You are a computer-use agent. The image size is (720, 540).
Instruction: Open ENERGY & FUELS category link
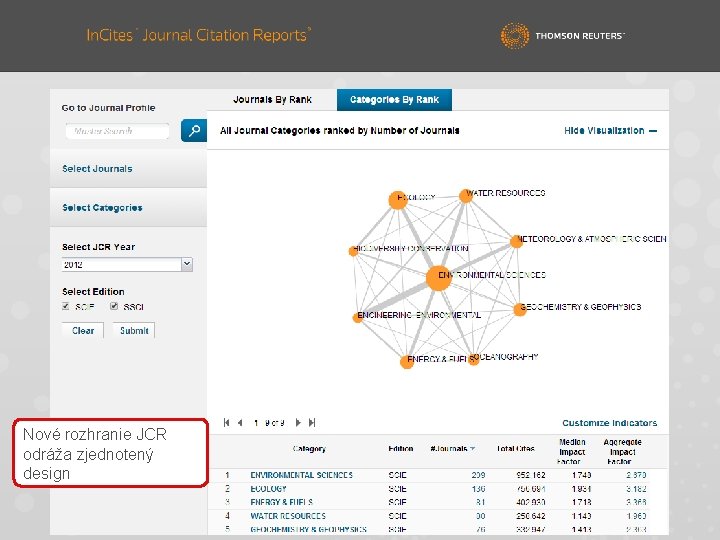(281, 502)
